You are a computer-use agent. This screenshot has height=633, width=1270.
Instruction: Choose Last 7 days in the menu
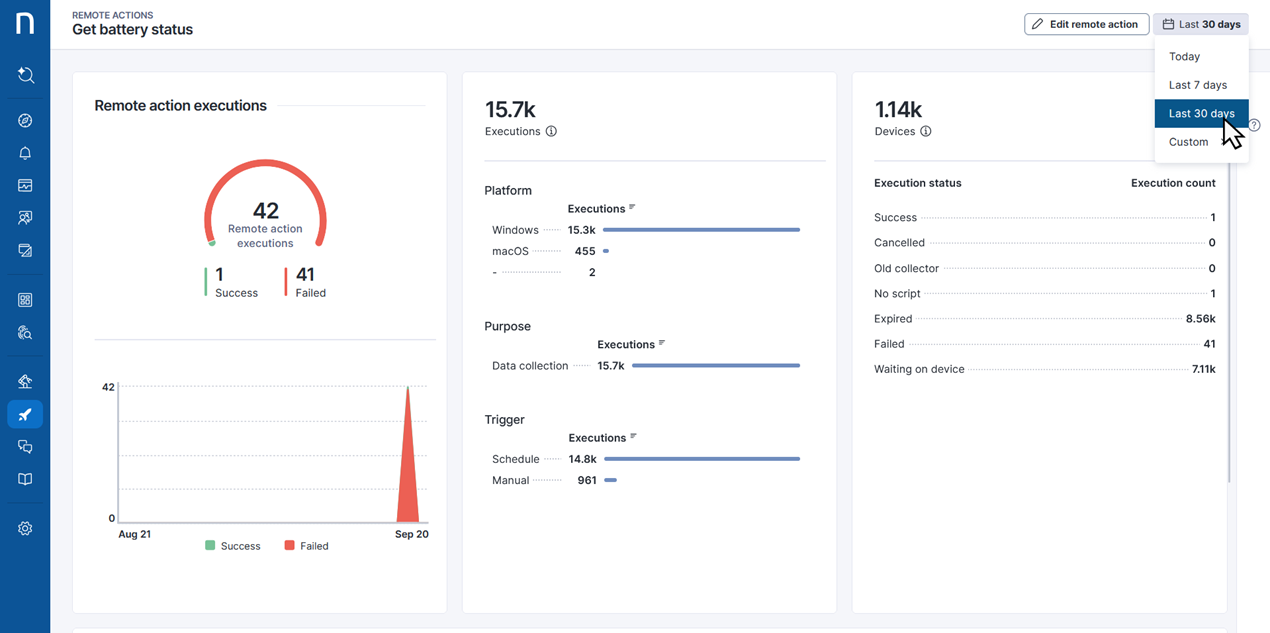coord(1198,85)
